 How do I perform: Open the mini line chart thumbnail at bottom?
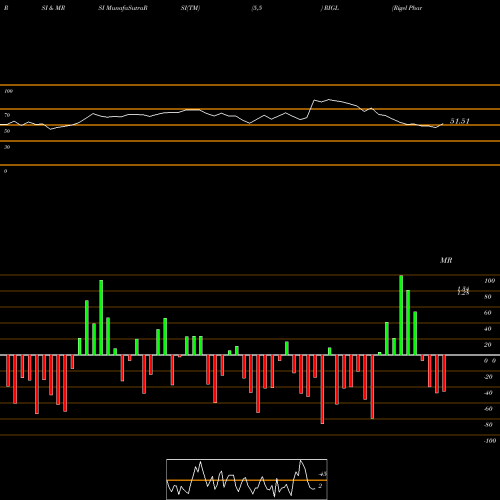(x=247, y=479)
